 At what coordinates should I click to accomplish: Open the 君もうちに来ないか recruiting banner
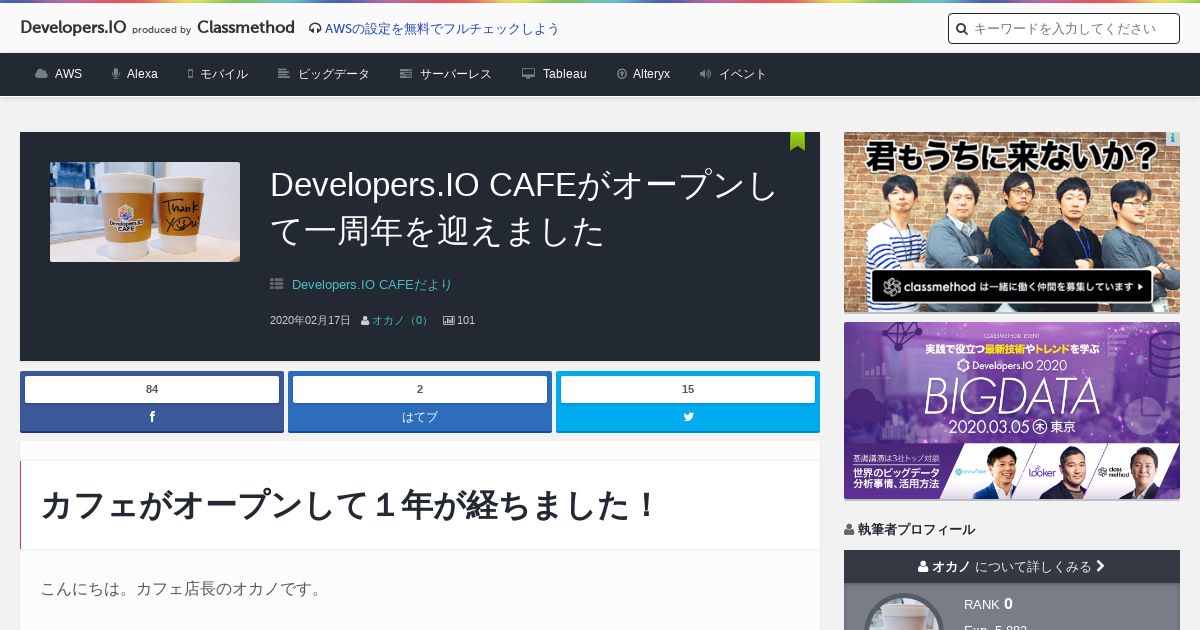pyautogui.click(x=1012, y=222)
